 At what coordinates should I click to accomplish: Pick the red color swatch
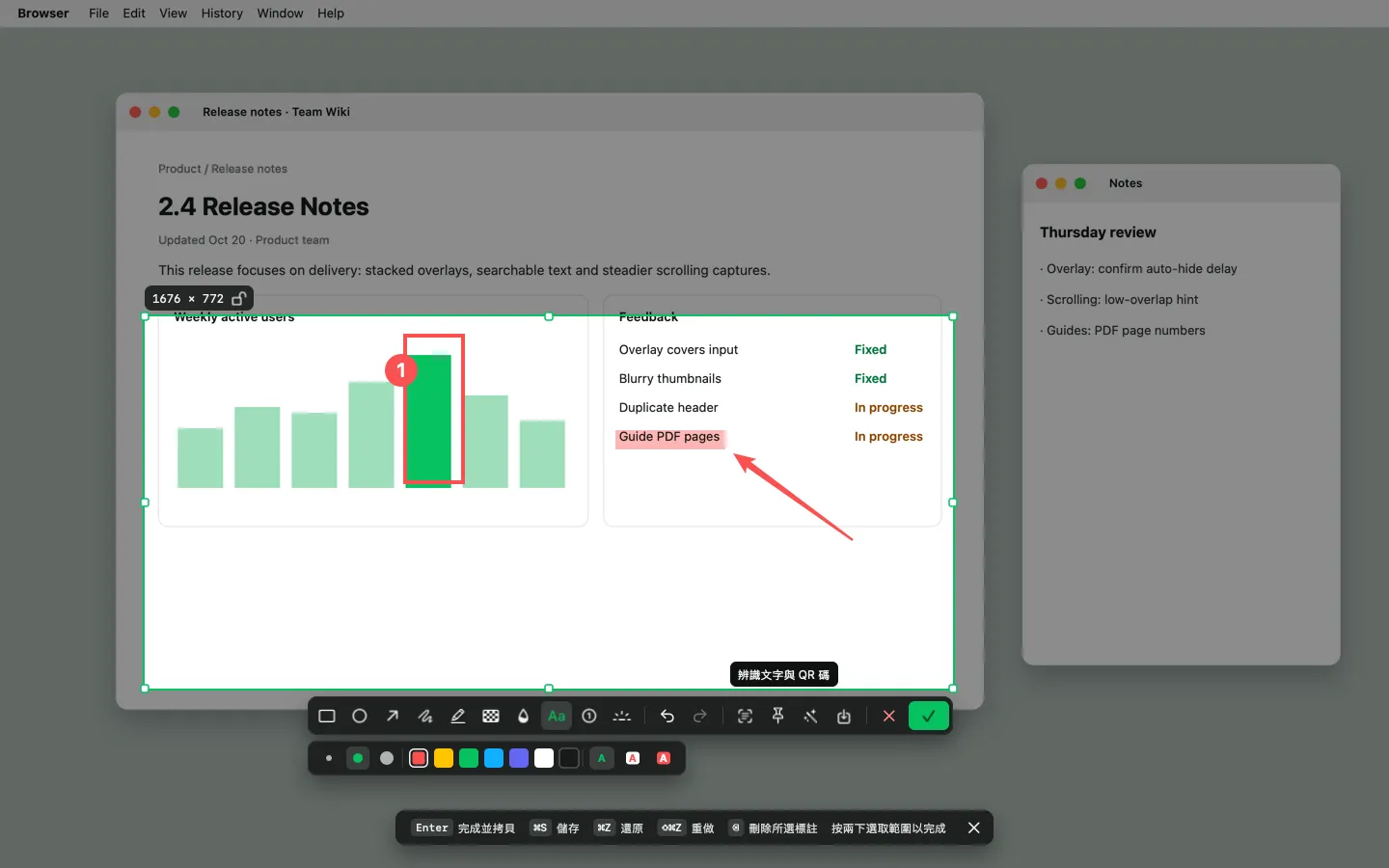(x=419, y=759)
